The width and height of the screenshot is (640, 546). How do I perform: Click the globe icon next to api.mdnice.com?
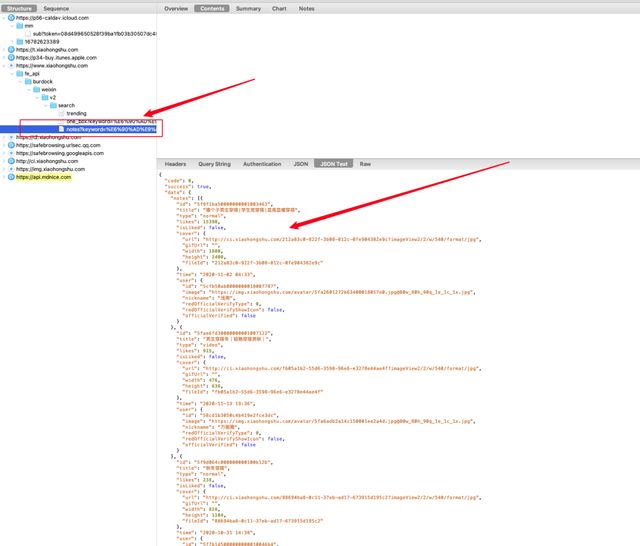11,177
